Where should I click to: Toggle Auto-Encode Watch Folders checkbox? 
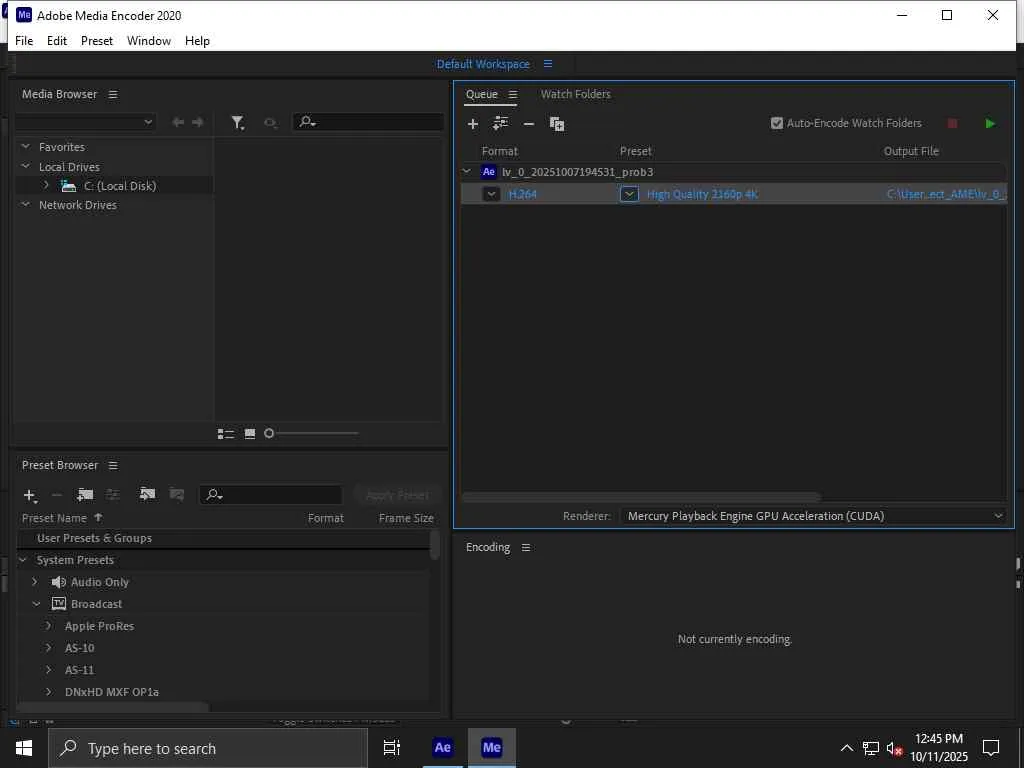click(x=776, y=123)
